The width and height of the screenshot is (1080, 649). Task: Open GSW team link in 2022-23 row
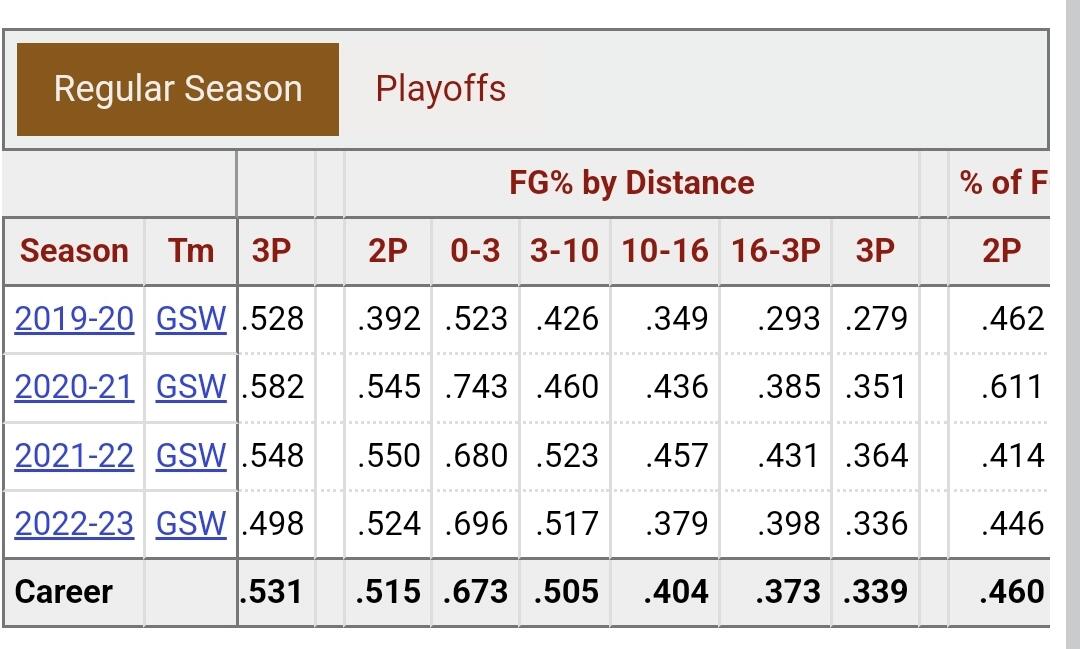click(x=191, y=523)
